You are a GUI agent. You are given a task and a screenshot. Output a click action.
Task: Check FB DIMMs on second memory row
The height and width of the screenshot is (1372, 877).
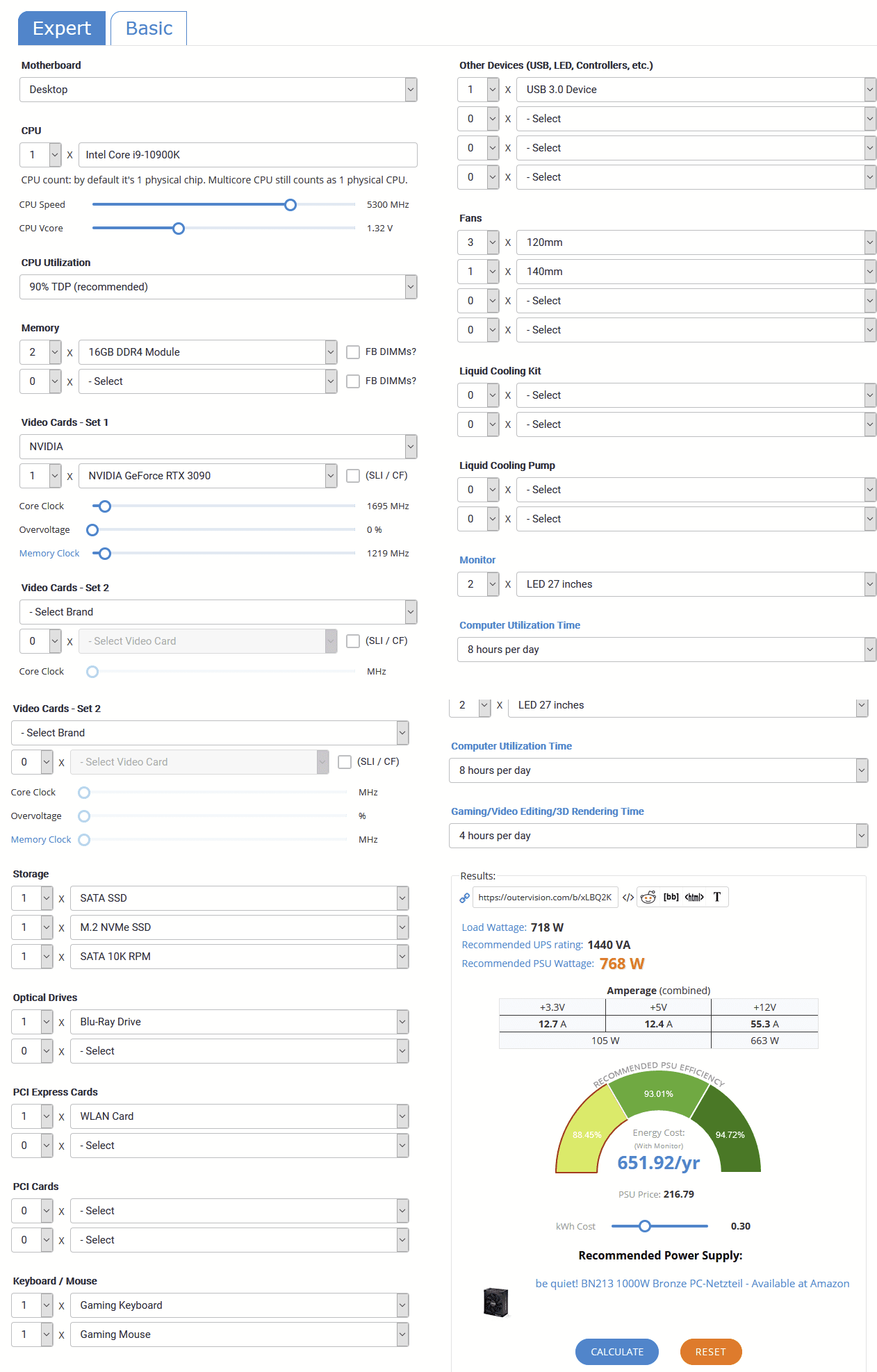point(353,381)
